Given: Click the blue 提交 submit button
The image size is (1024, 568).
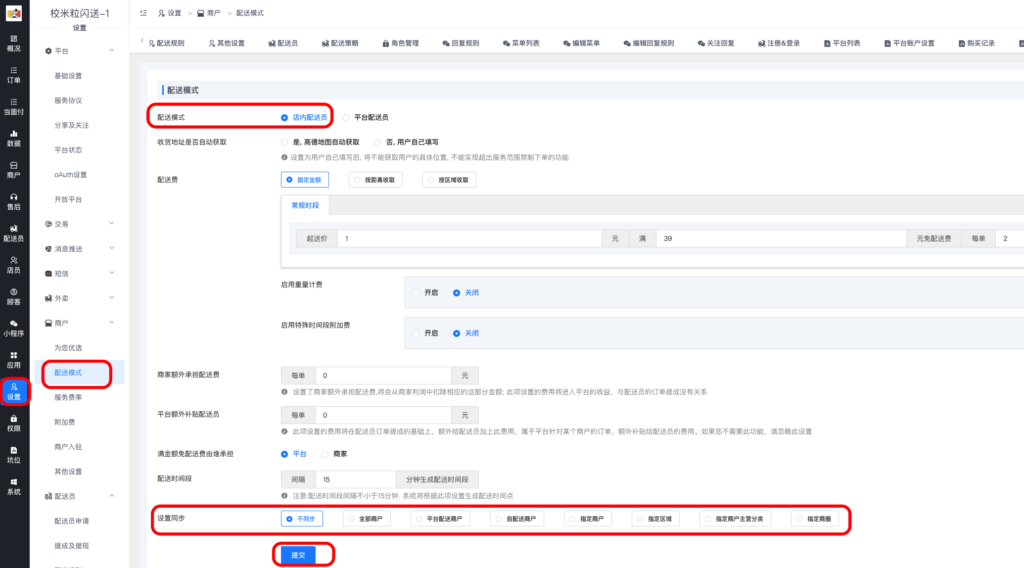Looking at the screenshot, I should click(298, 555).
